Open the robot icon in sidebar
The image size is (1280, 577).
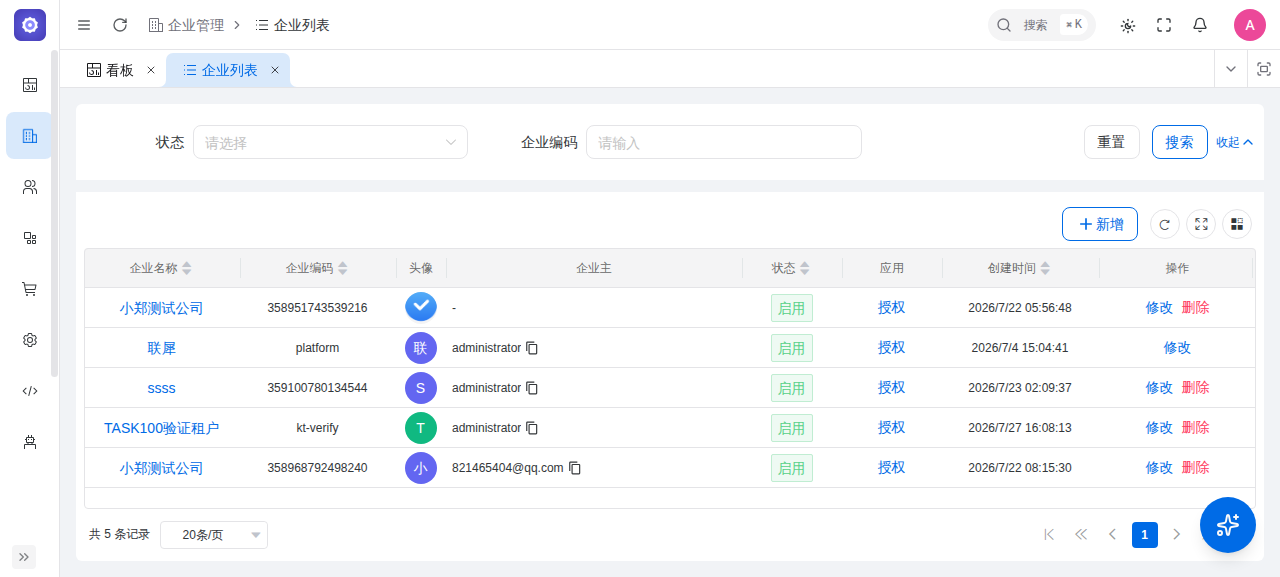tap(30, 442)
